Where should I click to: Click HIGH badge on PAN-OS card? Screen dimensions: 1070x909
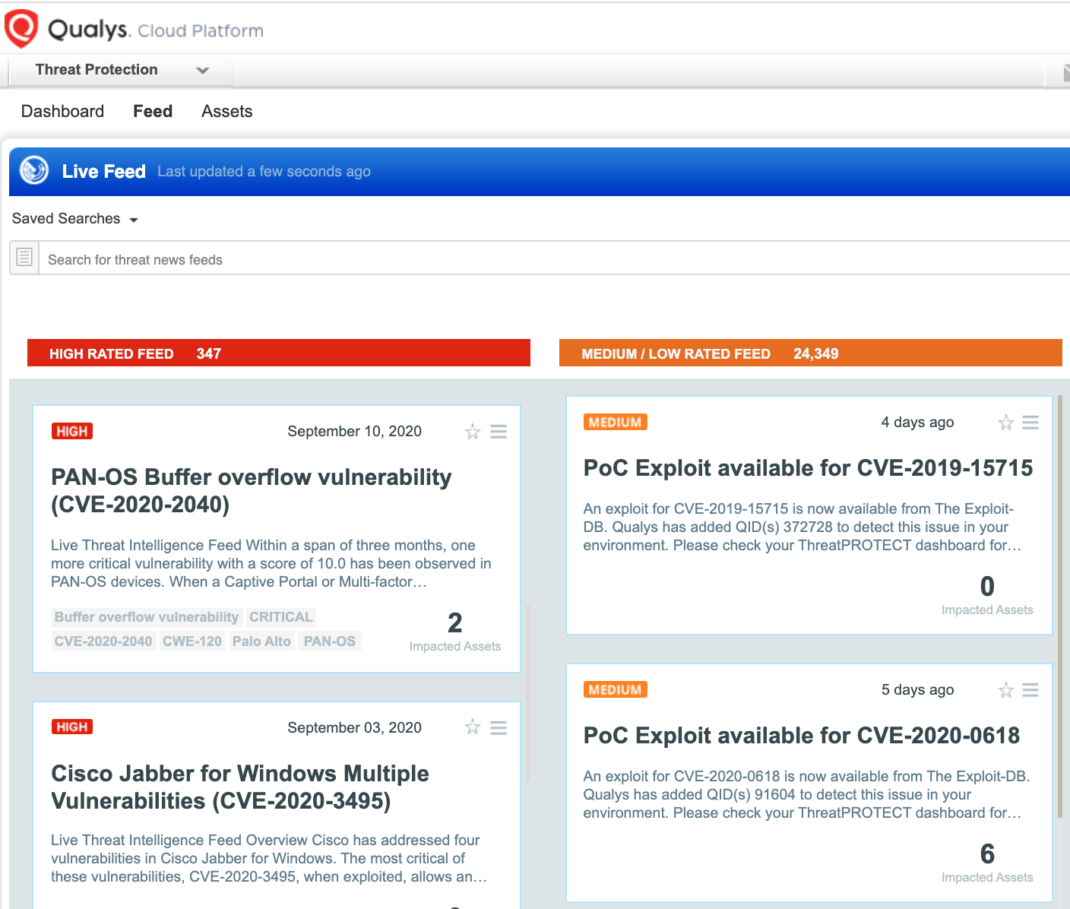[72, 431]
